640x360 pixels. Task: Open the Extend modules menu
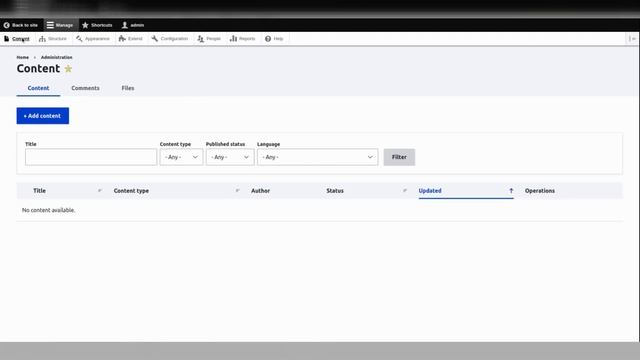(131, 39)
